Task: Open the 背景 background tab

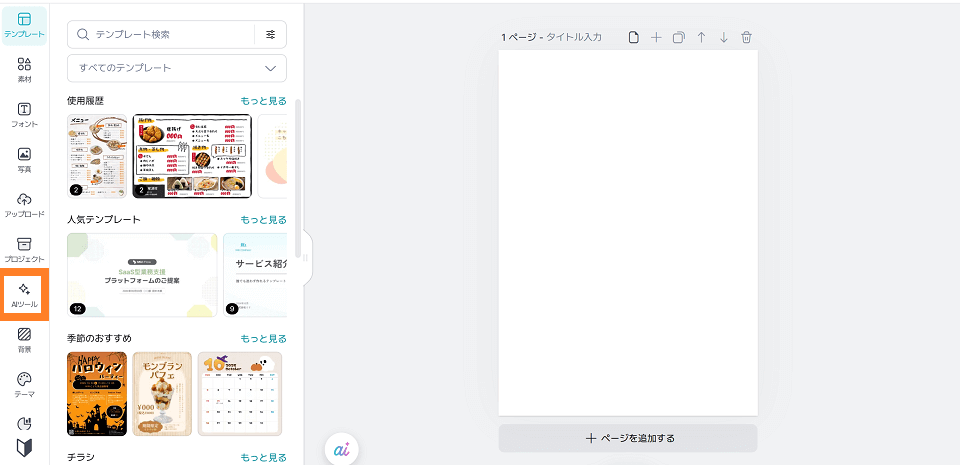Action: (24, 339)
